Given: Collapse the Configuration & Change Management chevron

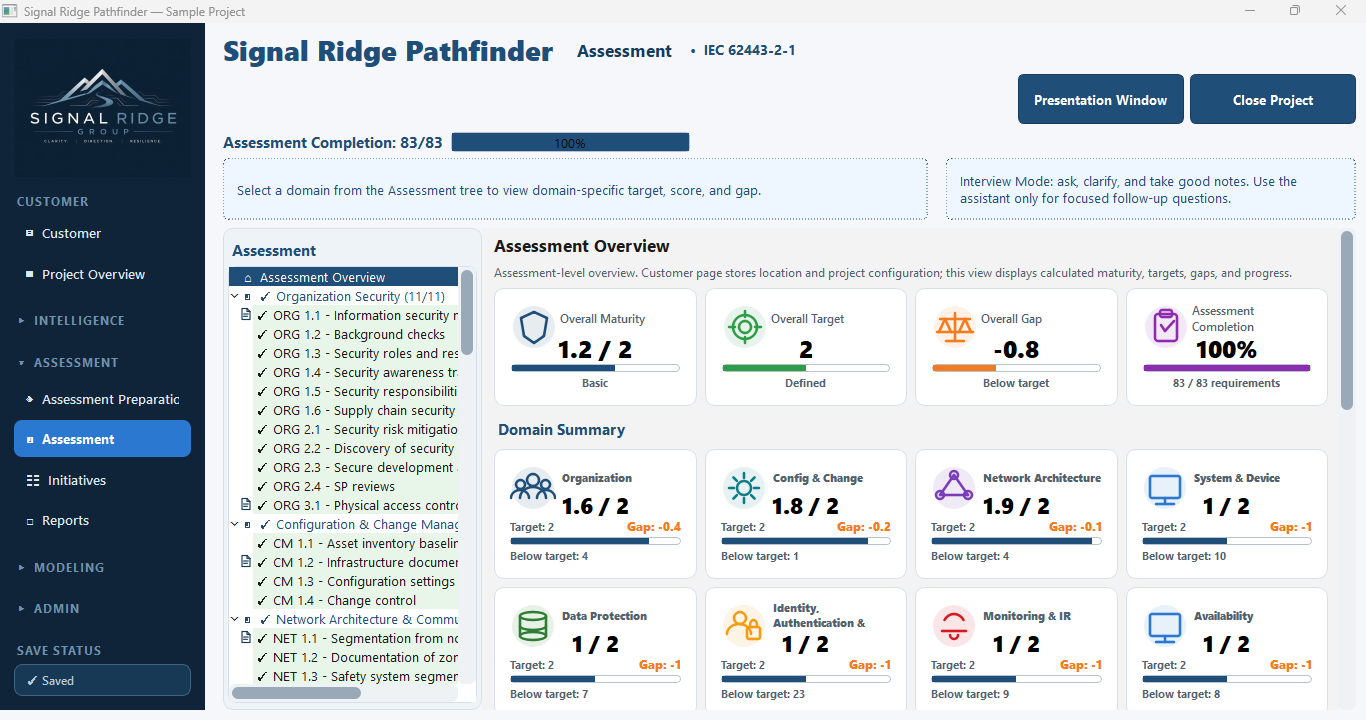Looking at the screenshot, I should (234, 525).
